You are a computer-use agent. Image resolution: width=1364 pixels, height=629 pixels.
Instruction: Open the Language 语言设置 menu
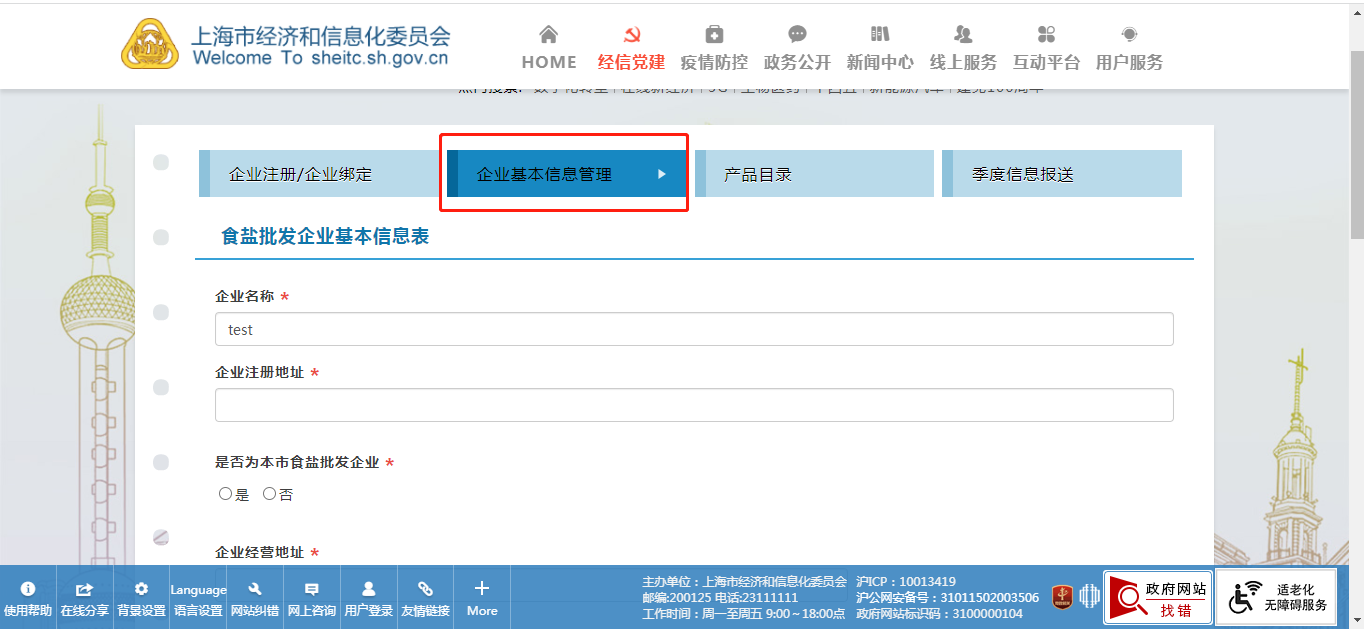pyautogui.click(x=198, y=598)
